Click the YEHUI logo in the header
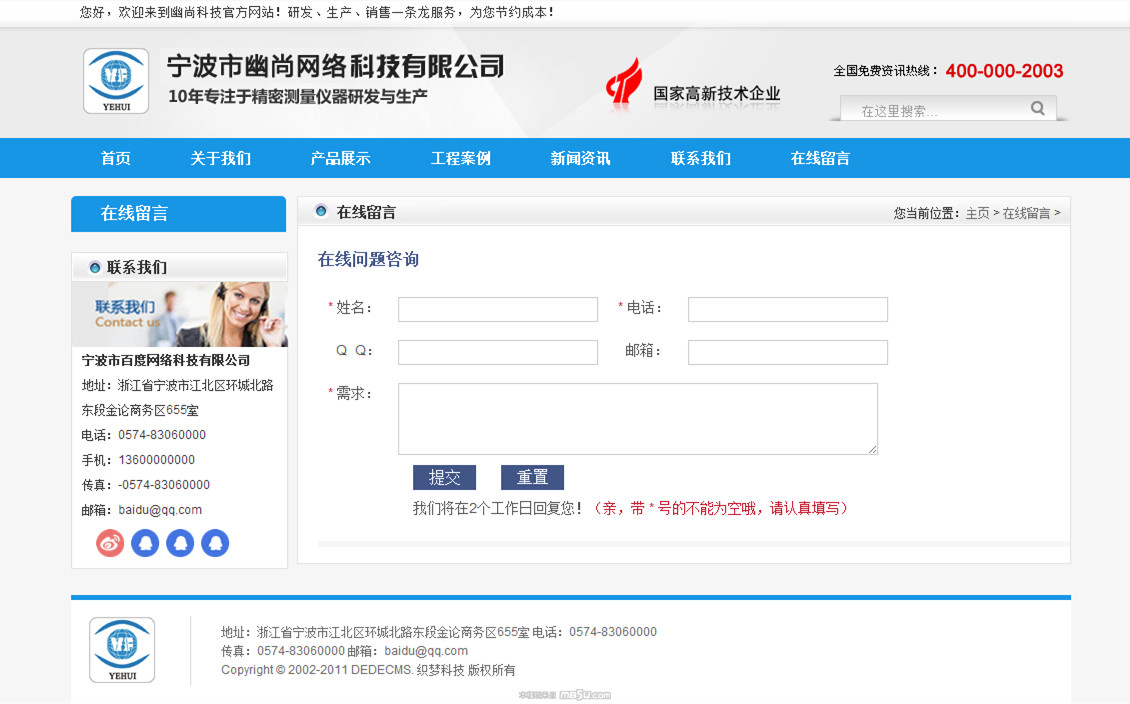This screenshot has width=1130, height=704. pos(116,81)
